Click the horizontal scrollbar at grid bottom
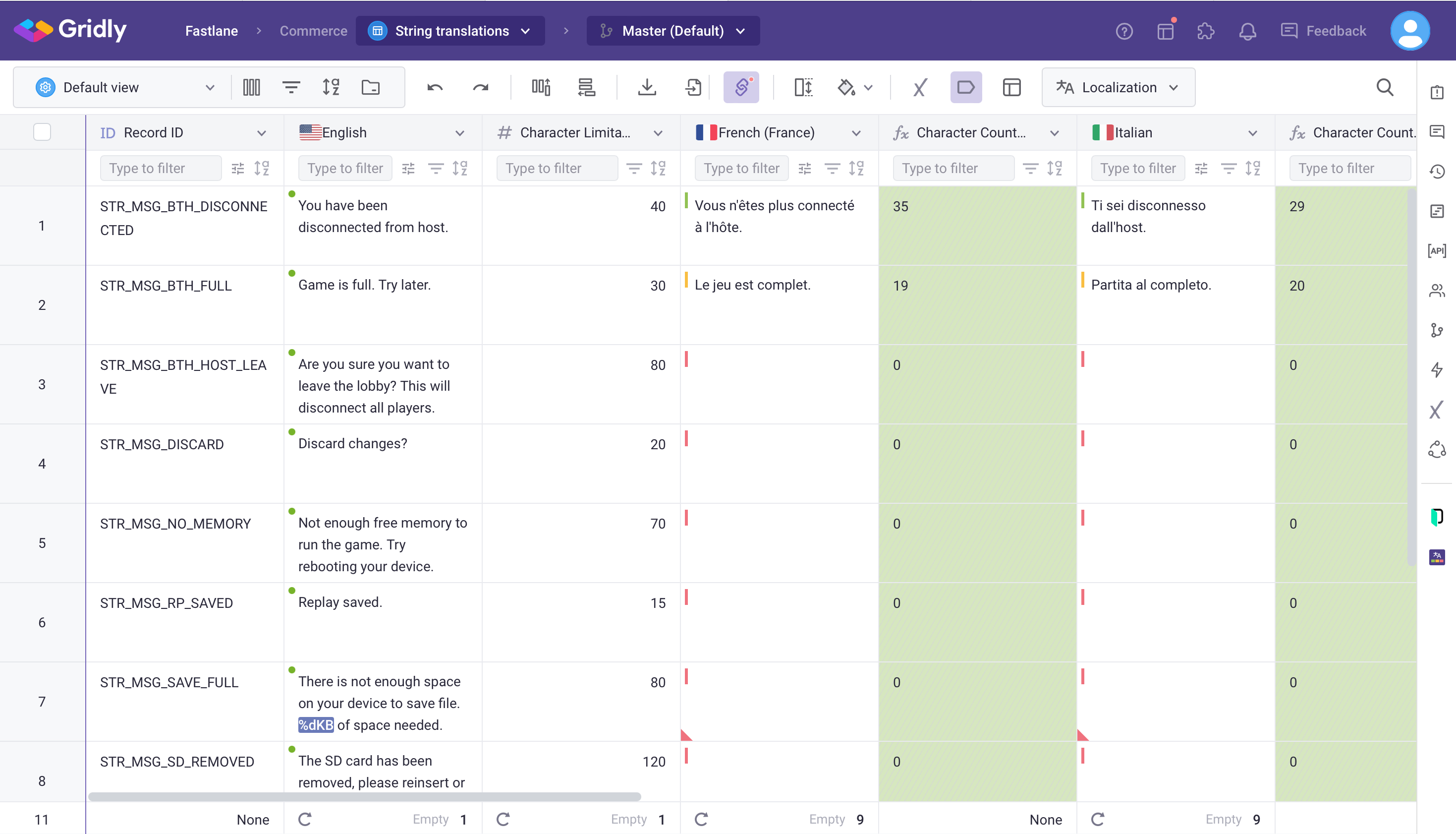The width and height of the screenshot is (1456, 834). click(x=365, y=796)
